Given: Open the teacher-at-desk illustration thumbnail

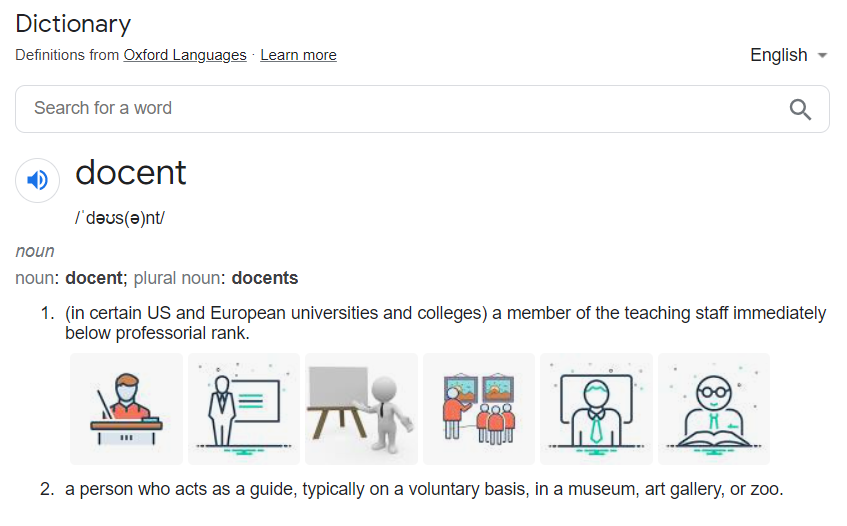Looking at the screenshot, I should pyautogui.click(x=126, y=409).
